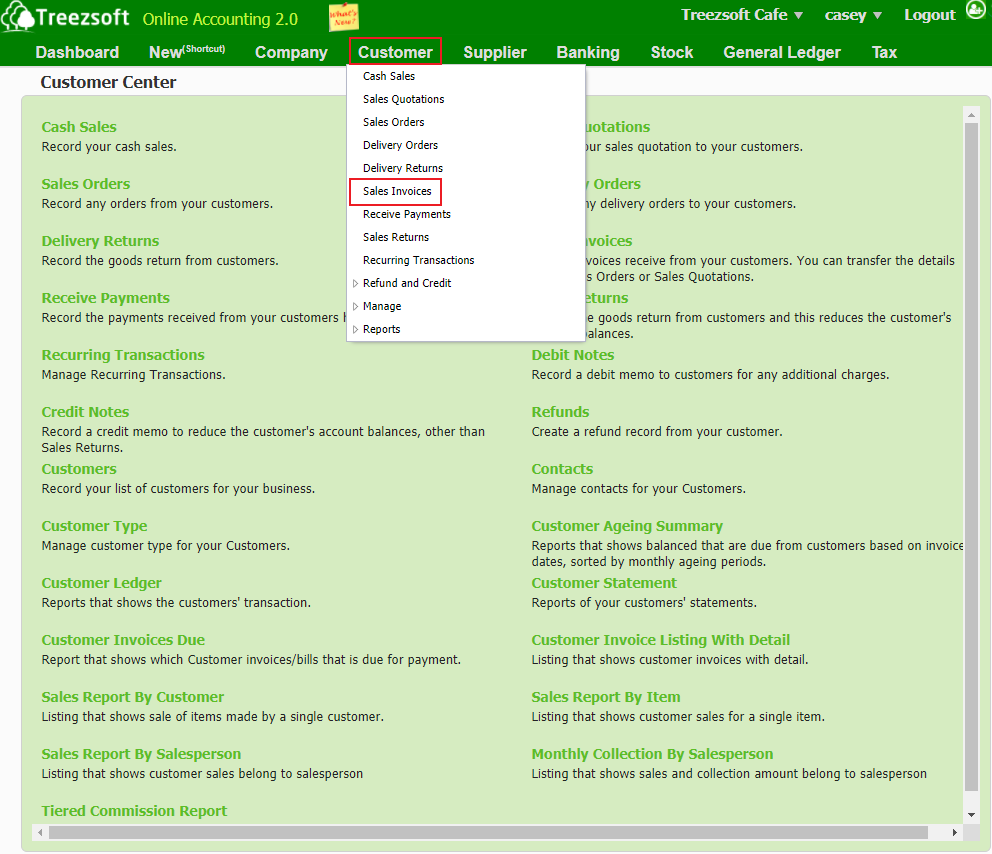Click the vertical scrollbar up arrow
Screen dimensions: 992x854
(970, 115)
